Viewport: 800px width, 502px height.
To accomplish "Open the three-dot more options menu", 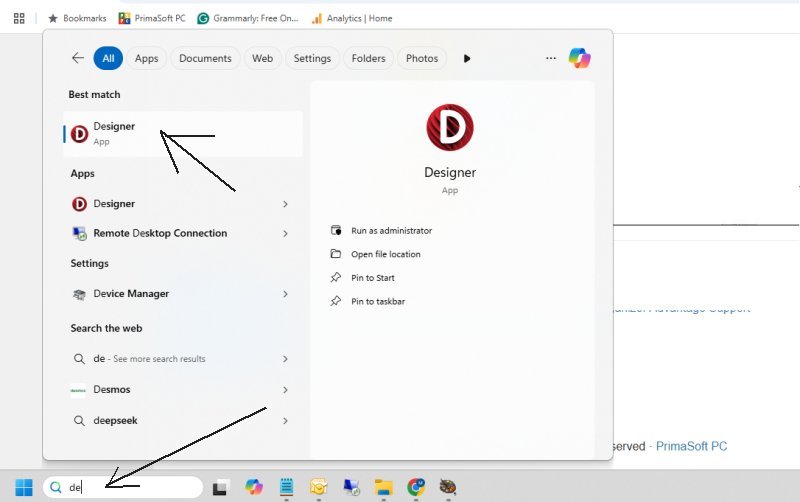I will click(x=551, y=58).
